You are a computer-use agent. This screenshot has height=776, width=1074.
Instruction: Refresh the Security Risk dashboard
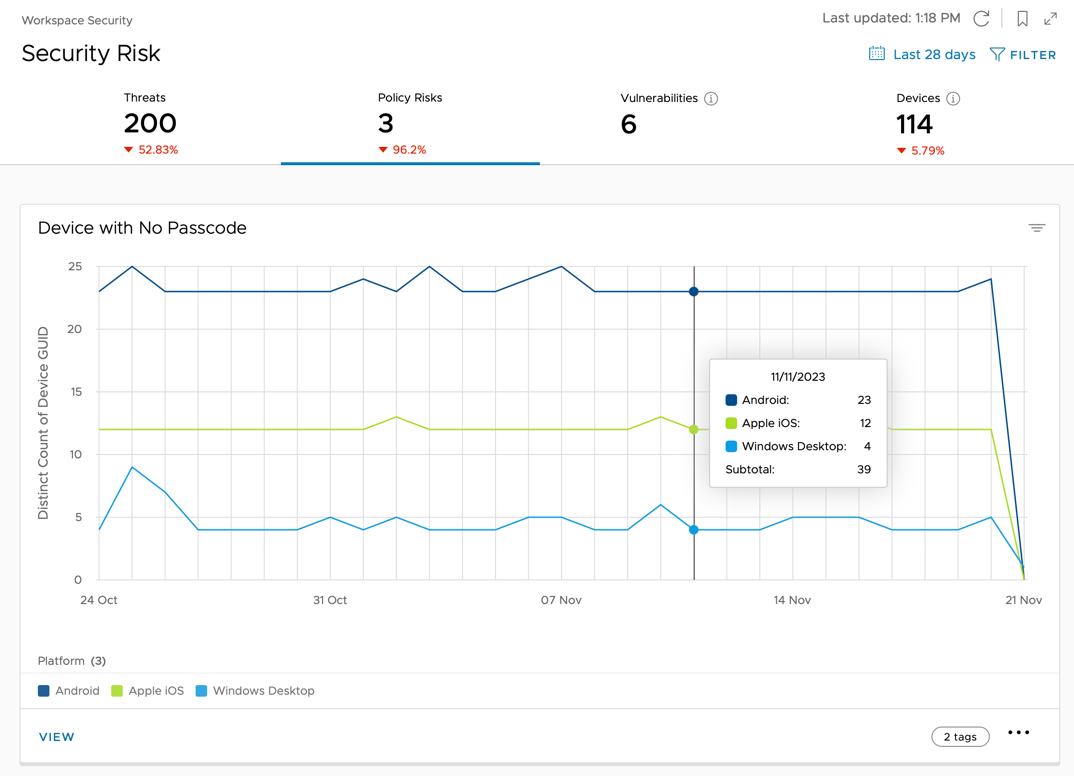pos(981,18)
